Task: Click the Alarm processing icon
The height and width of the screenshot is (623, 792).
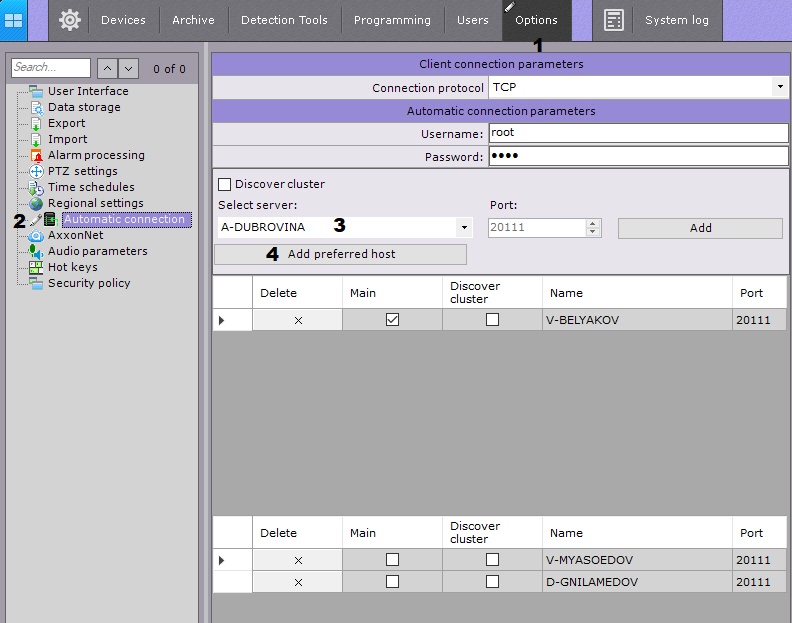Action: pos(37,155)
